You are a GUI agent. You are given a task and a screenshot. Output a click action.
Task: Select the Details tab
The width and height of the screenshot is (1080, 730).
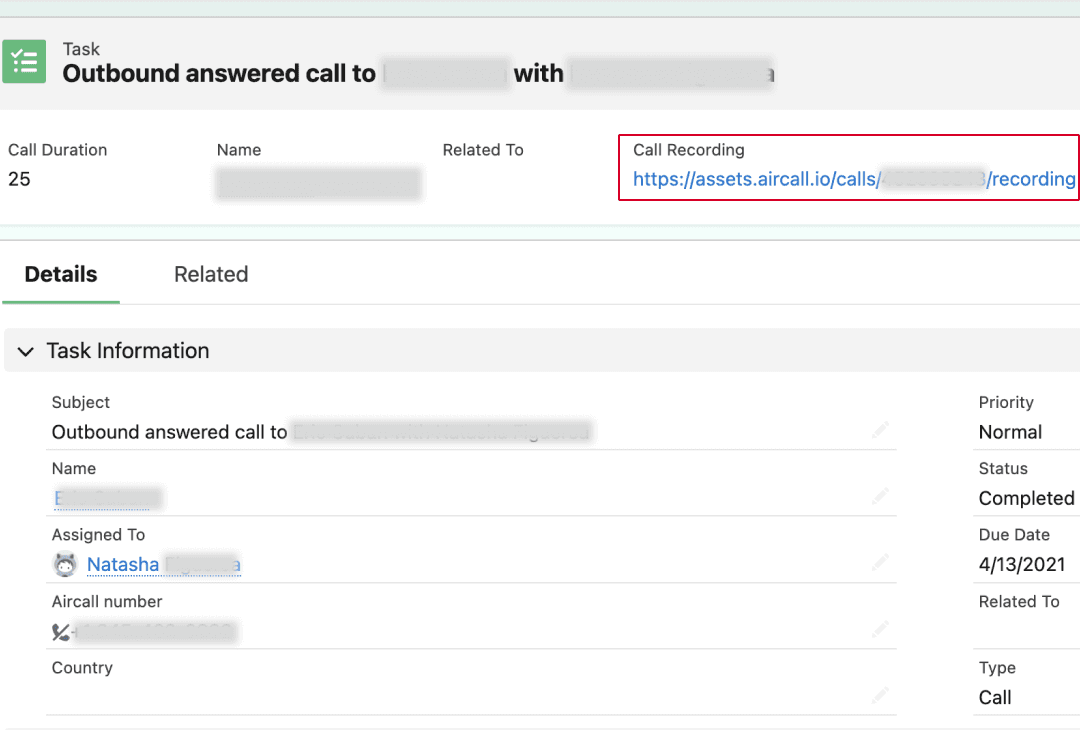61,275
